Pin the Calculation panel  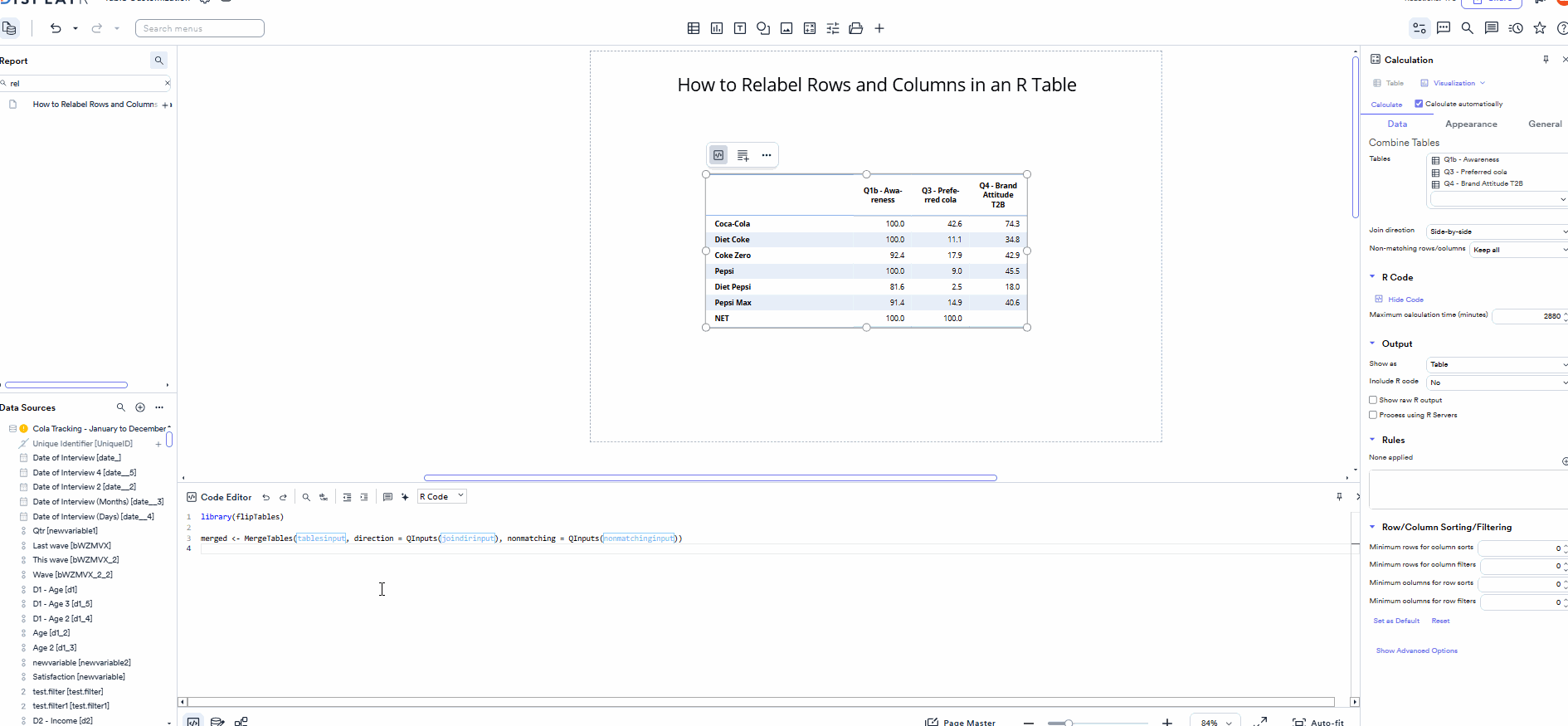pyautogui.click(x=1546, y=60)
